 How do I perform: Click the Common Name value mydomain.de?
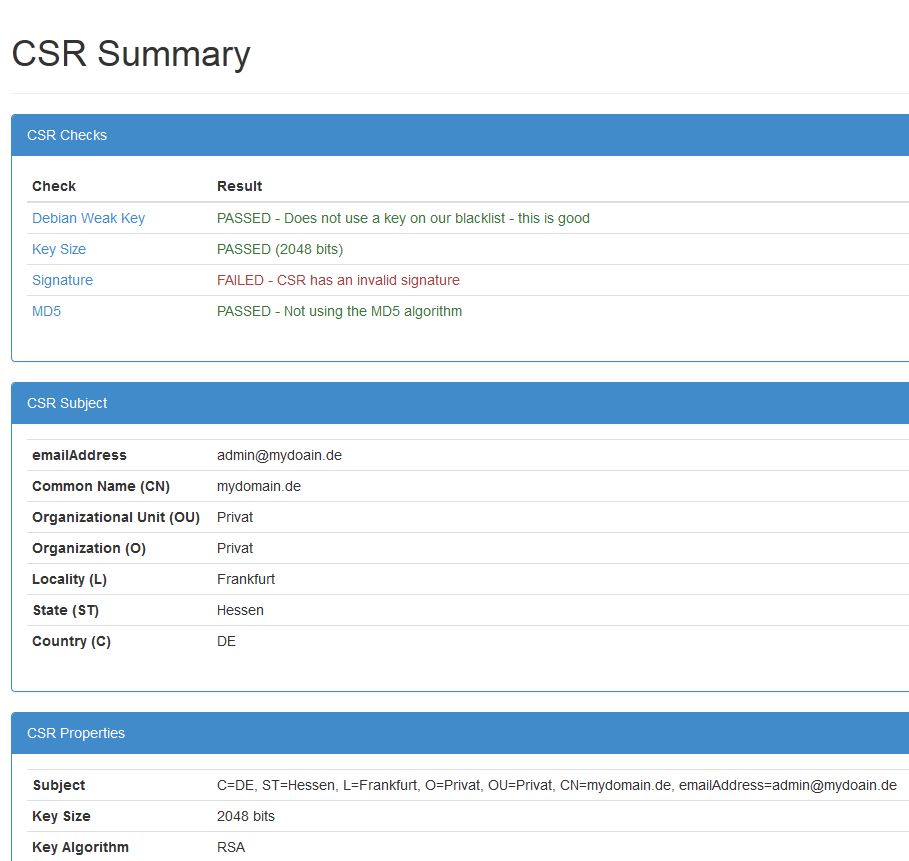(x=258, y=486)
